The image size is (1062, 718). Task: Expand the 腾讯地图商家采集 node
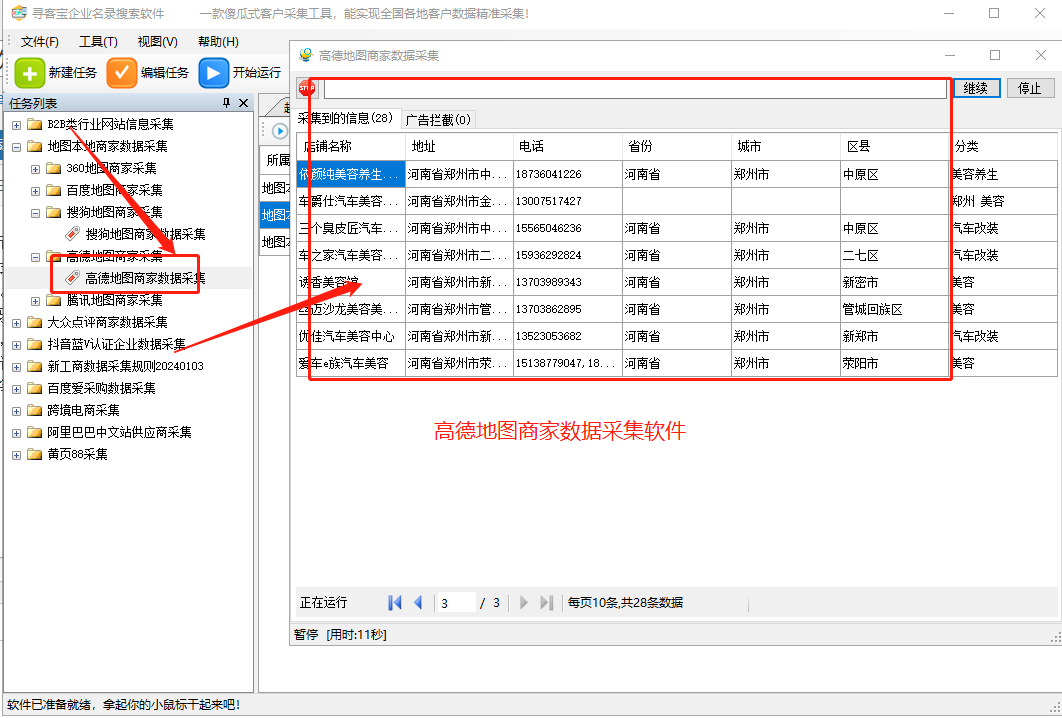[x=36, y=301]
